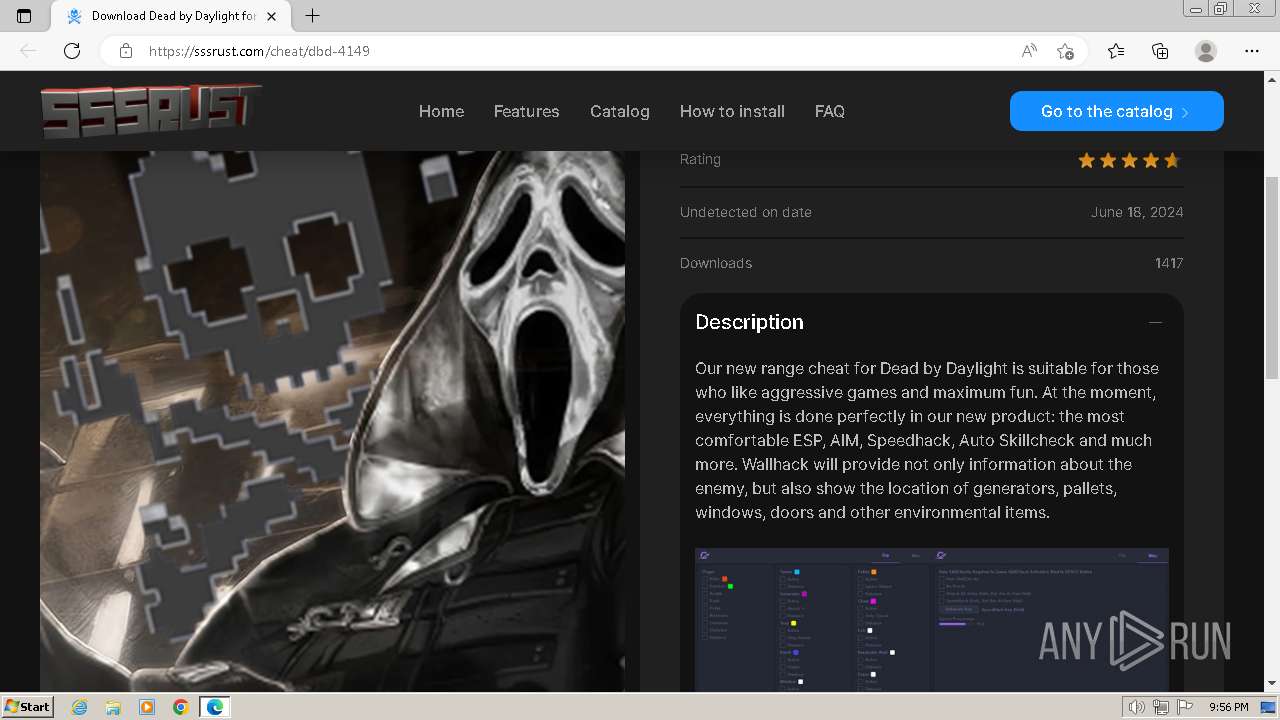This screenshot has width=1280, height=720.
Task: View site information lock icon
Action: pyautogui.click(x=126, y=51)
